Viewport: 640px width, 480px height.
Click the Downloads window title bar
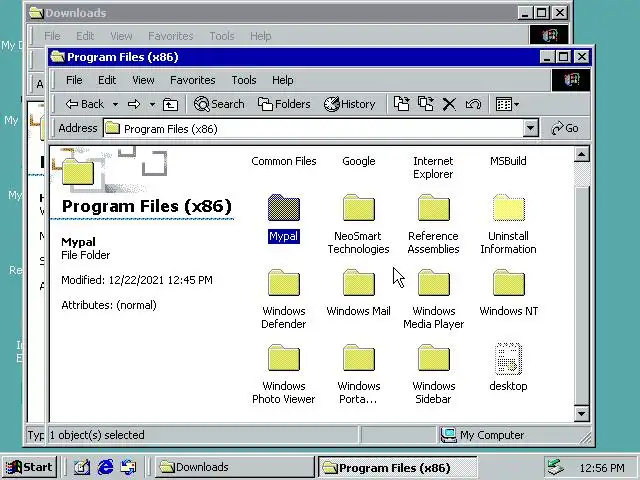pyautogui.click(x=273, y=13)
